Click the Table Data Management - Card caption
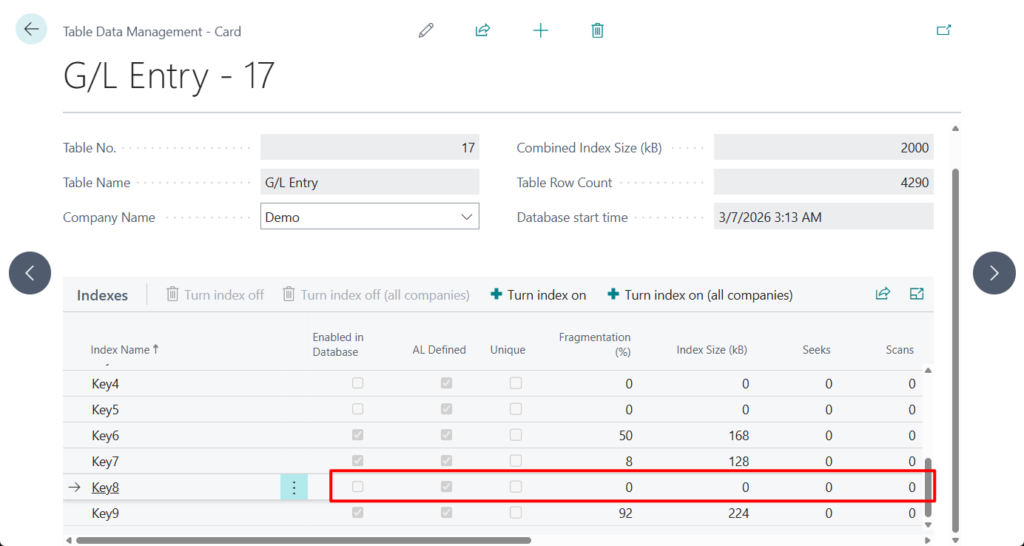The image size is (1024, 546). point(152,31)
